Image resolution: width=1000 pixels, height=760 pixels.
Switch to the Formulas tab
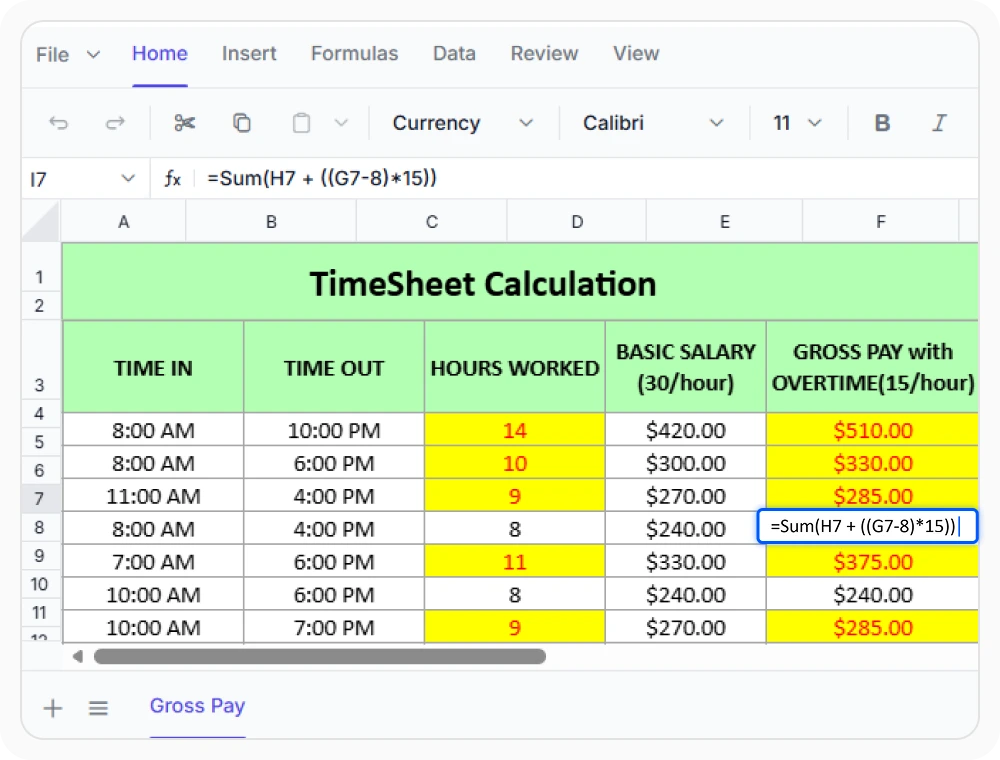[354, 54]
